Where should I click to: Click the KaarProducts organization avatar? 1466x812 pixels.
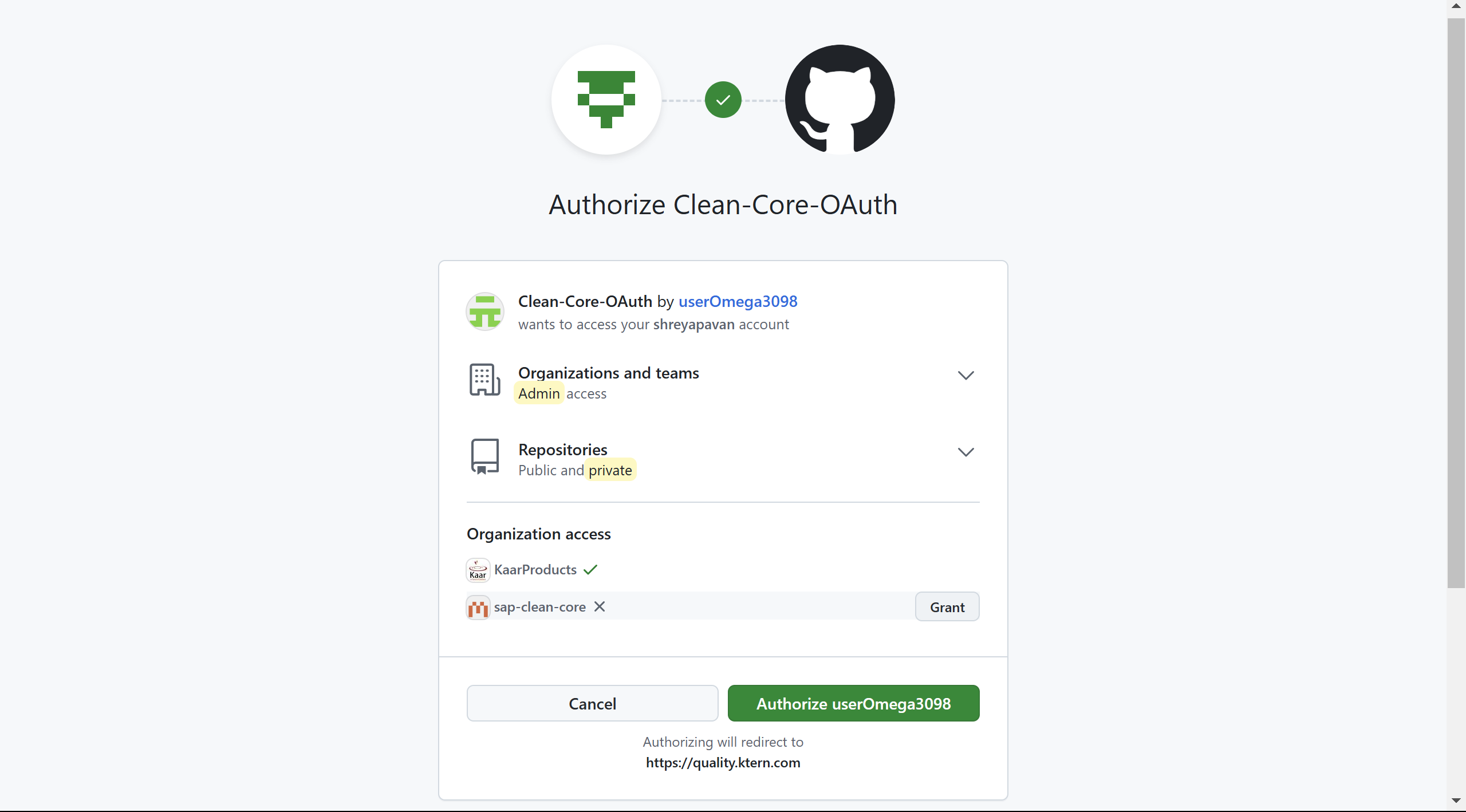click(478, 570)
